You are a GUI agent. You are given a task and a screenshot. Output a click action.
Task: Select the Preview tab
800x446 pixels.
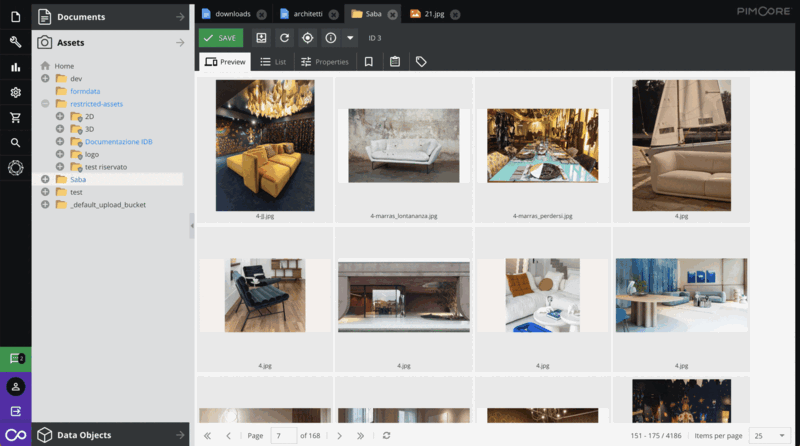pyautogui.click(x=225, y=62)
